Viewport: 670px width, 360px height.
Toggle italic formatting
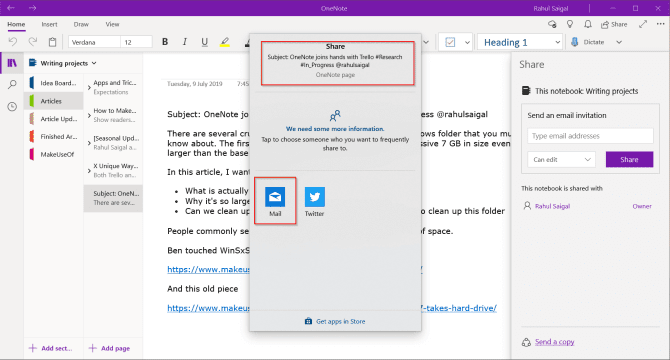[185, 42]
